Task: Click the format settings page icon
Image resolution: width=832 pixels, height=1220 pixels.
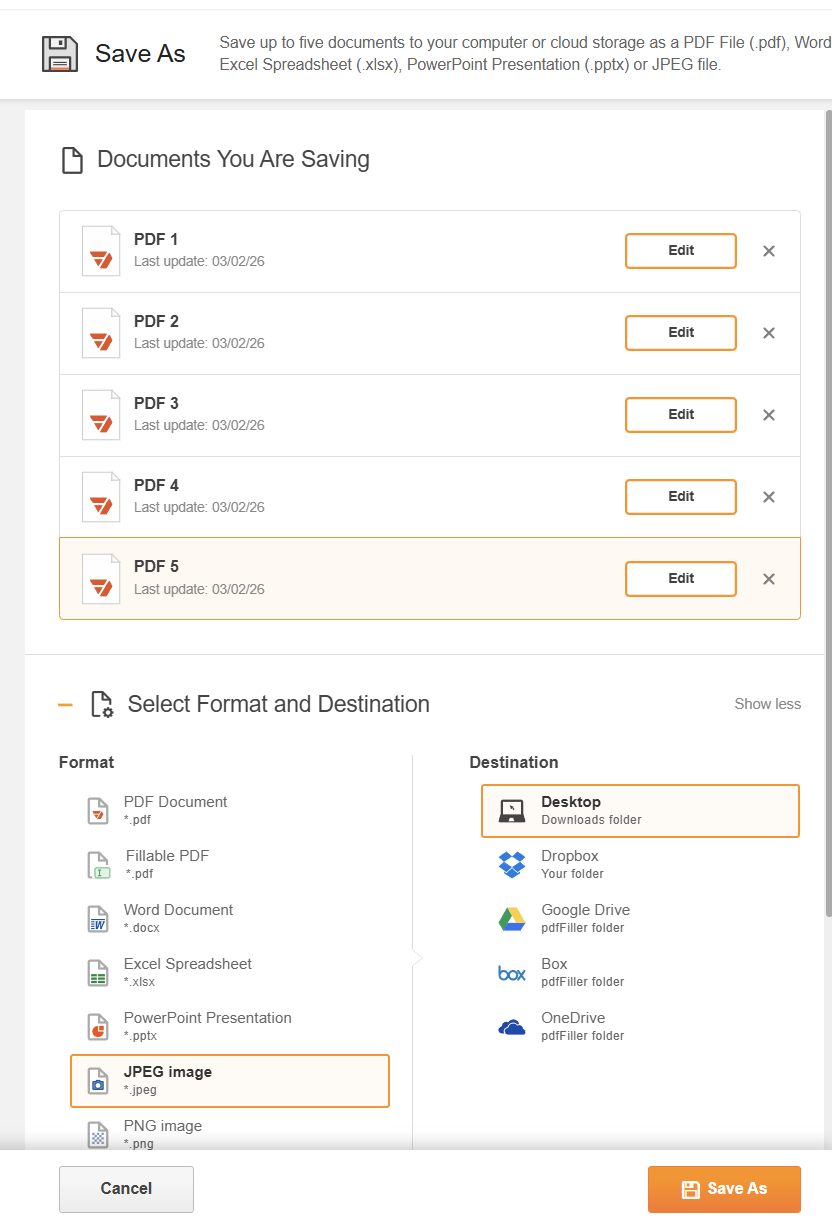Action: coord(102,704)
